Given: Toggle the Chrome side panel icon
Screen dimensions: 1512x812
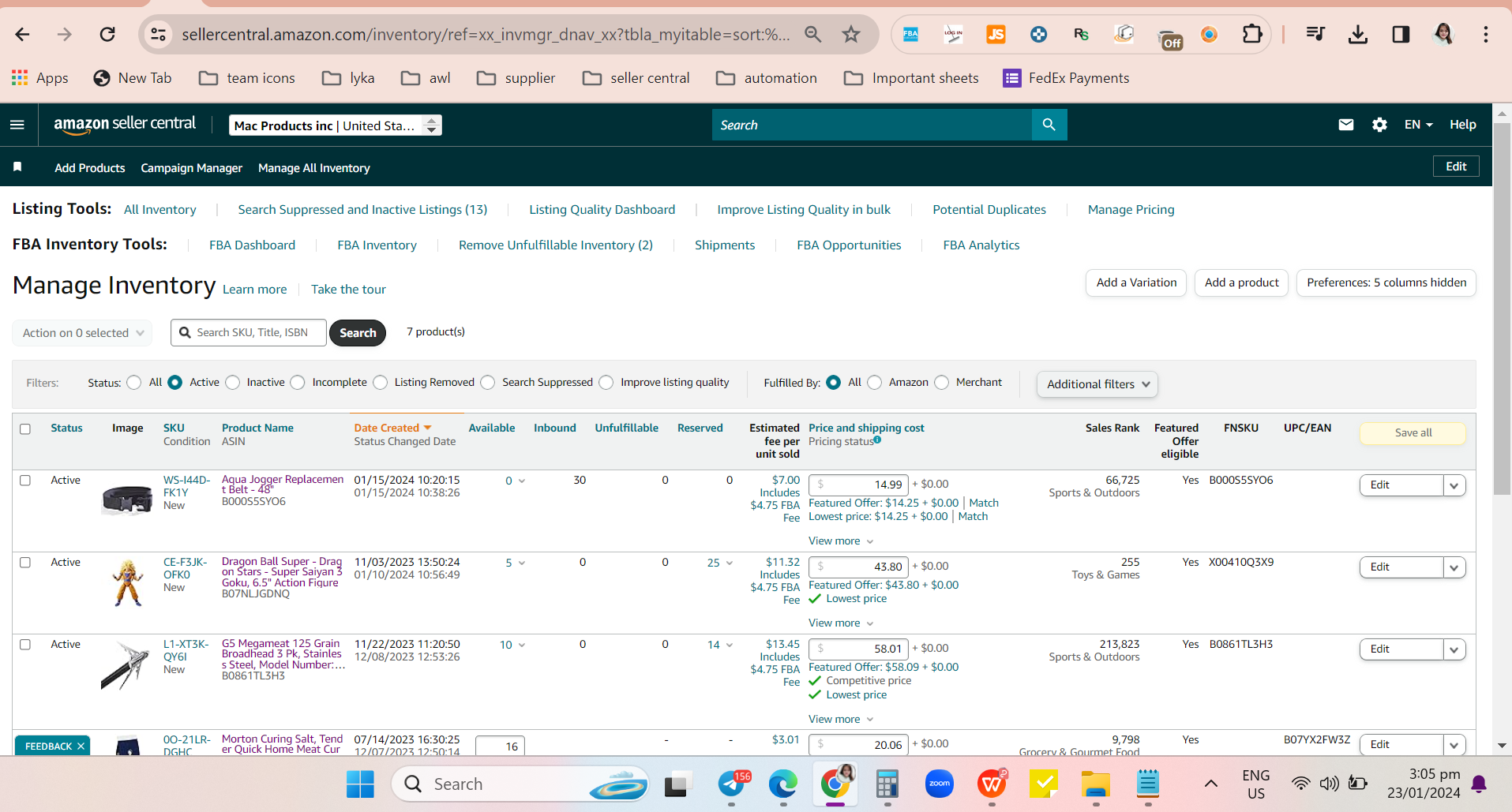Looking at the screenshot, I should point(1401,34).
